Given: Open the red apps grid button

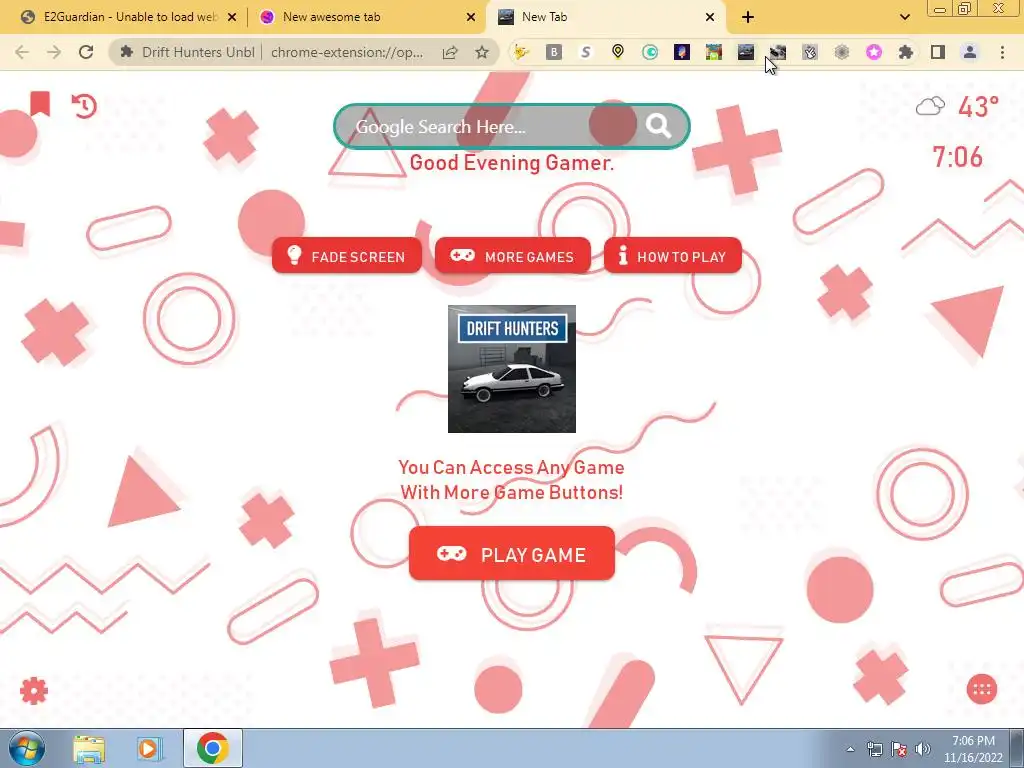Looking at the screenshot, I should pos(982,689).
